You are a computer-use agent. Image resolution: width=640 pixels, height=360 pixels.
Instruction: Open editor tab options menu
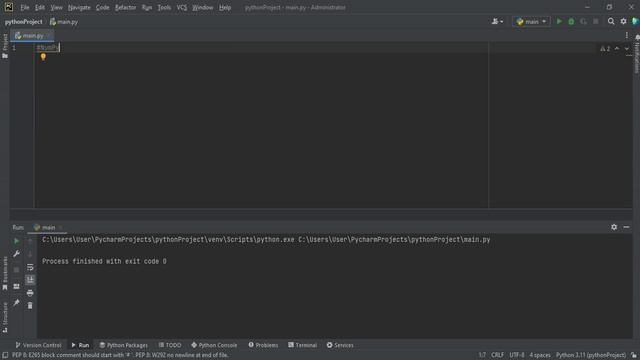(627, 36)
